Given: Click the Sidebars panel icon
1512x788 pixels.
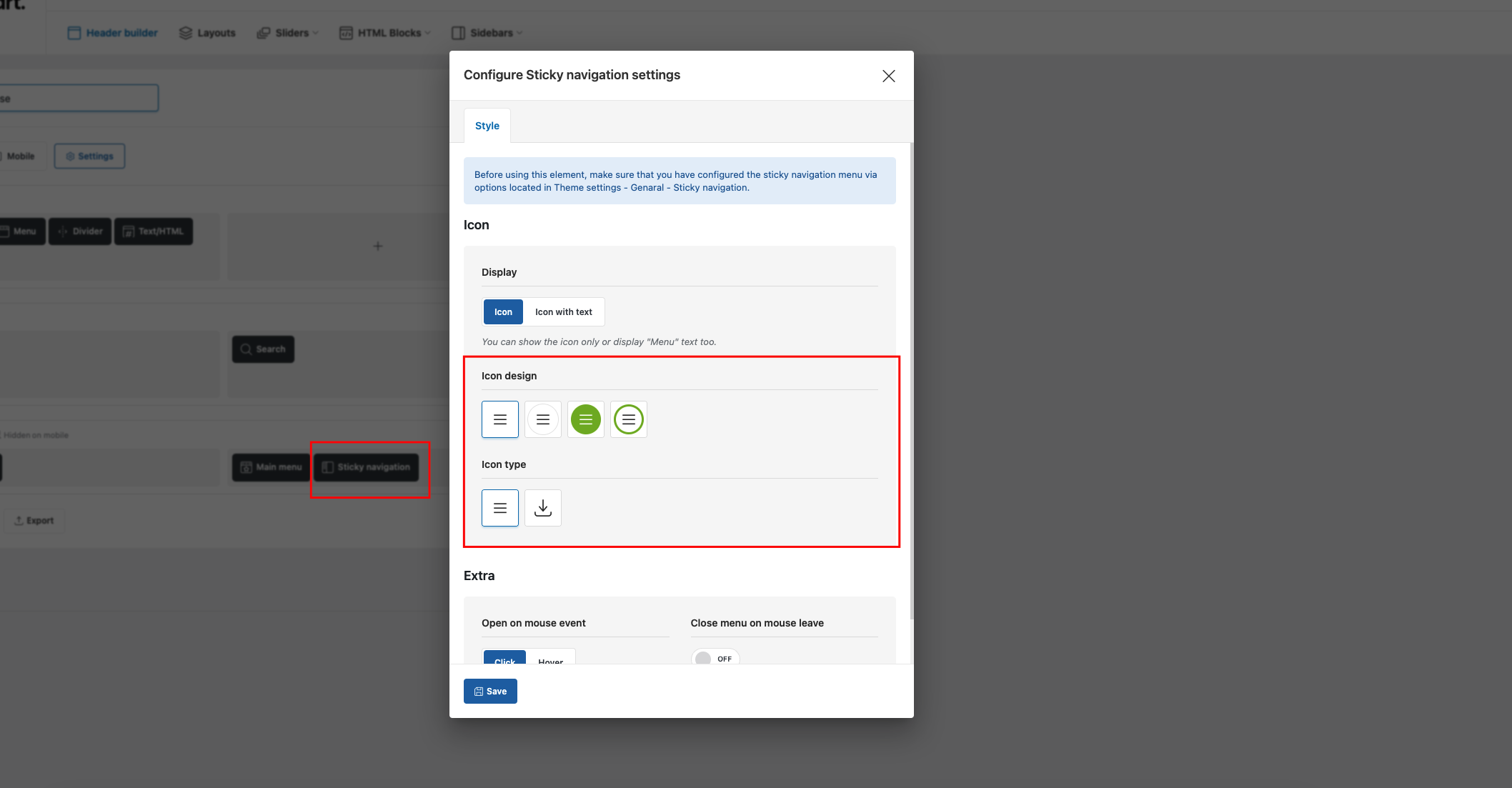Looking at the screenshot, I should [458, 33].
